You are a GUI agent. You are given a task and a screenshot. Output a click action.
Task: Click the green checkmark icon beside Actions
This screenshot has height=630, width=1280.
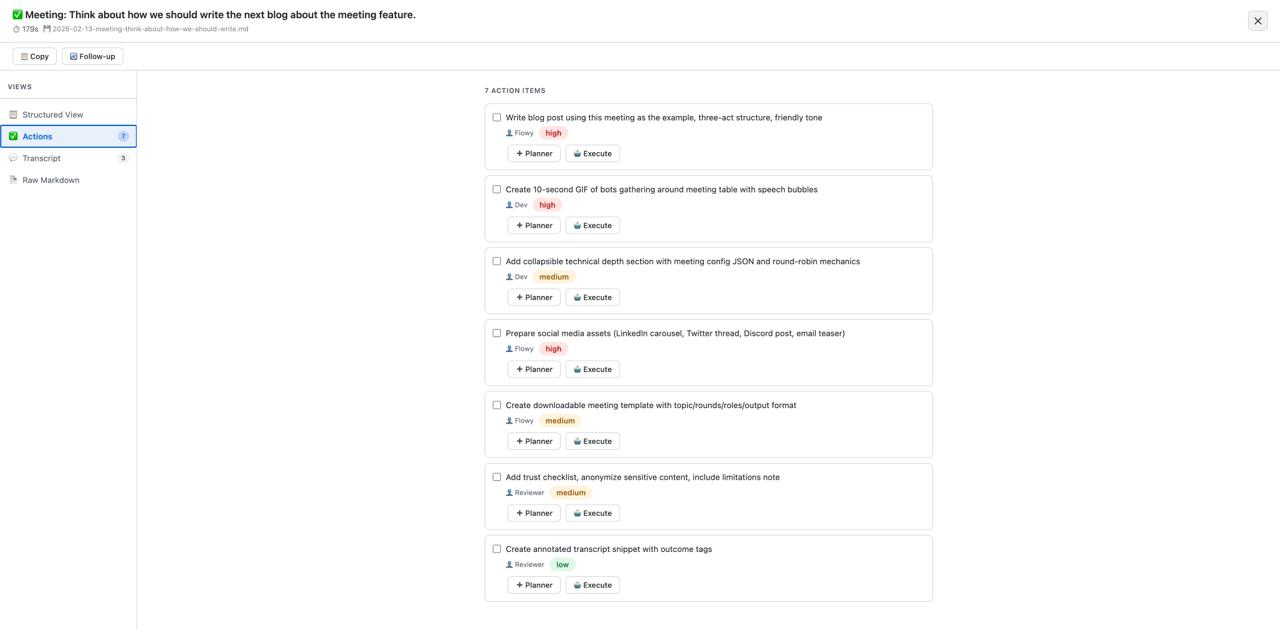[13, 136]
